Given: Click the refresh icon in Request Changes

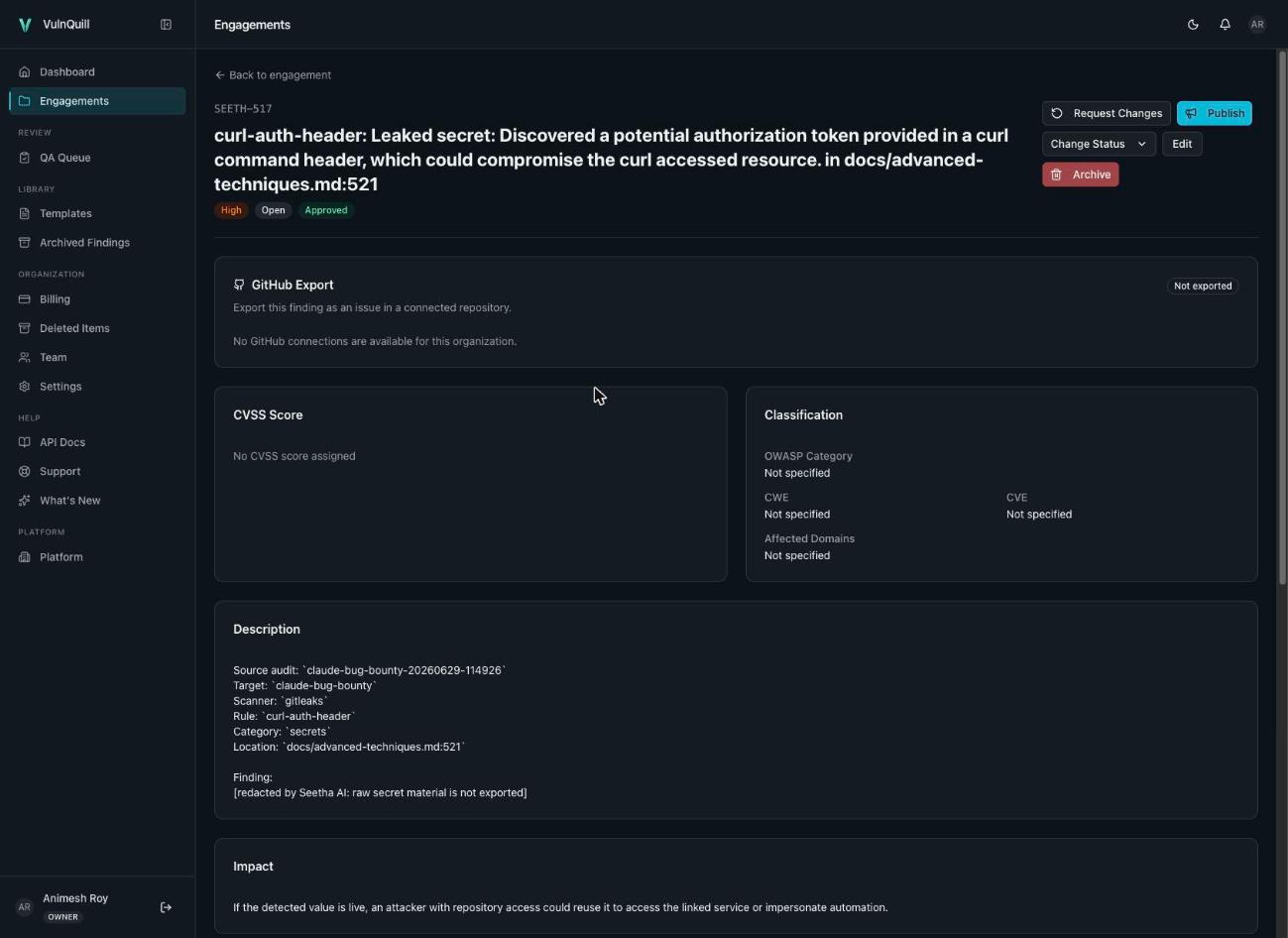Looking at the screenshot, I should click(x=1057, y=113).
